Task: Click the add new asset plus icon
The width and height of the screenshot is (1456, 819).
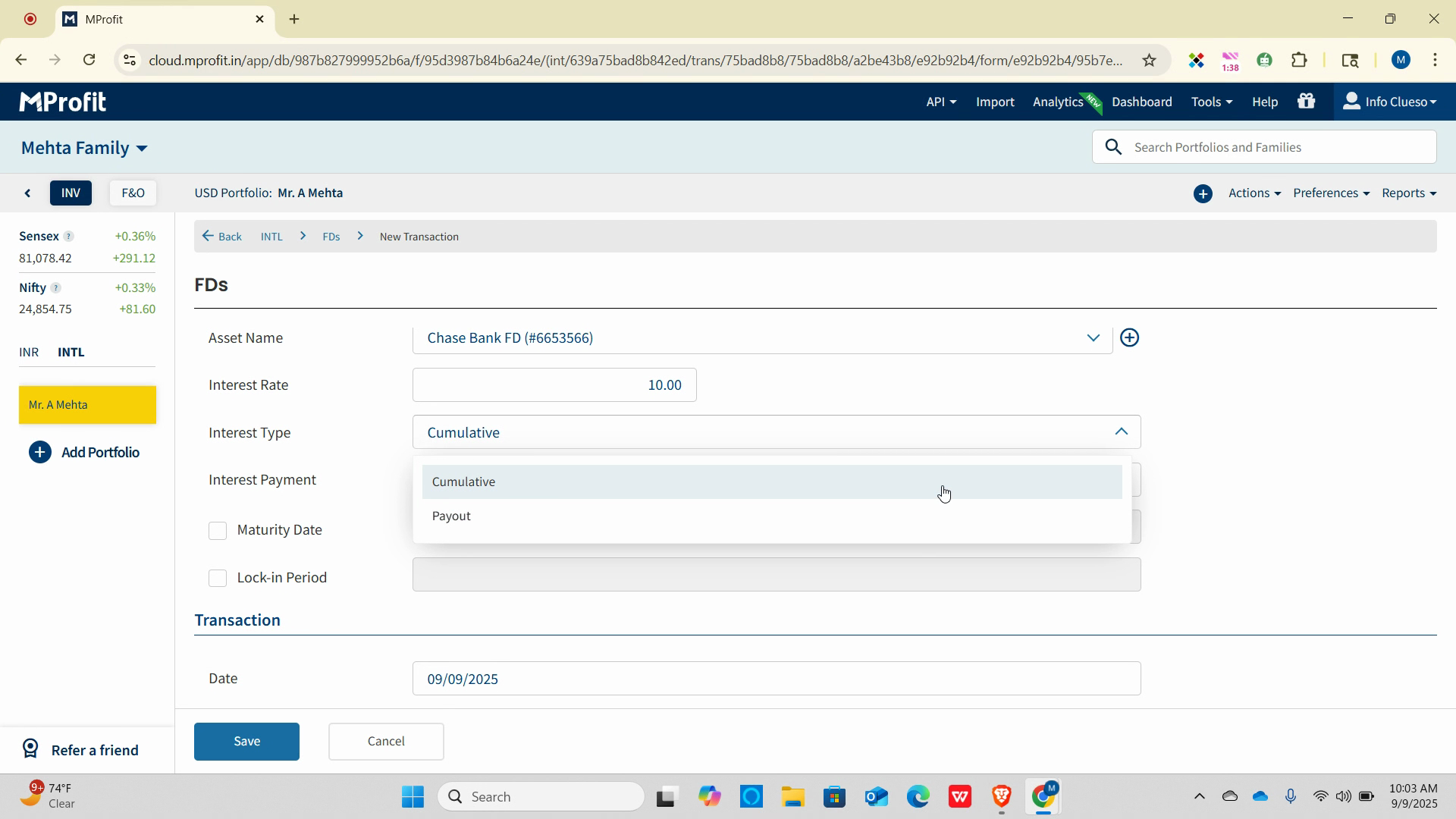Action: click(1129, 338)
